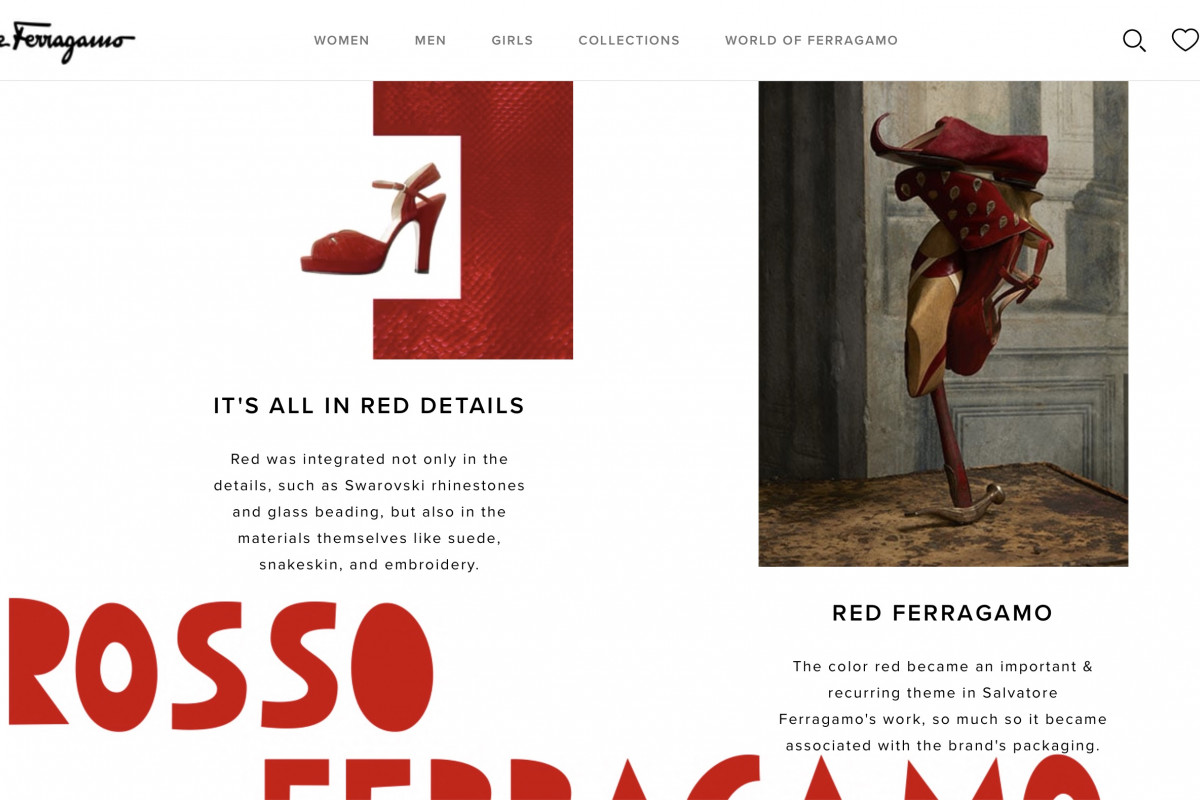The image size is (1200, 800).
Task: Open the MEN menu
Action: coord(431,41)
